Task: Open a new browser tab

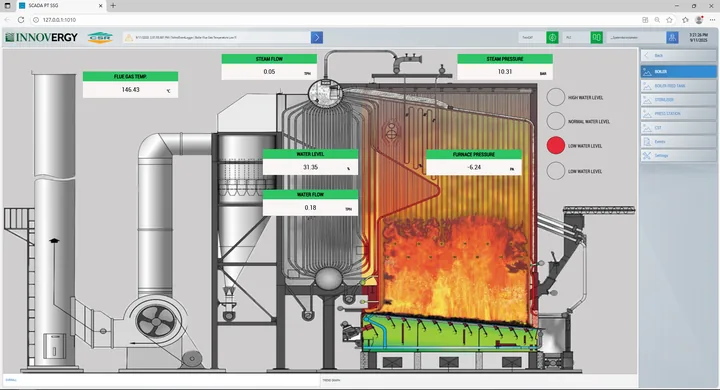Action: 113,6
